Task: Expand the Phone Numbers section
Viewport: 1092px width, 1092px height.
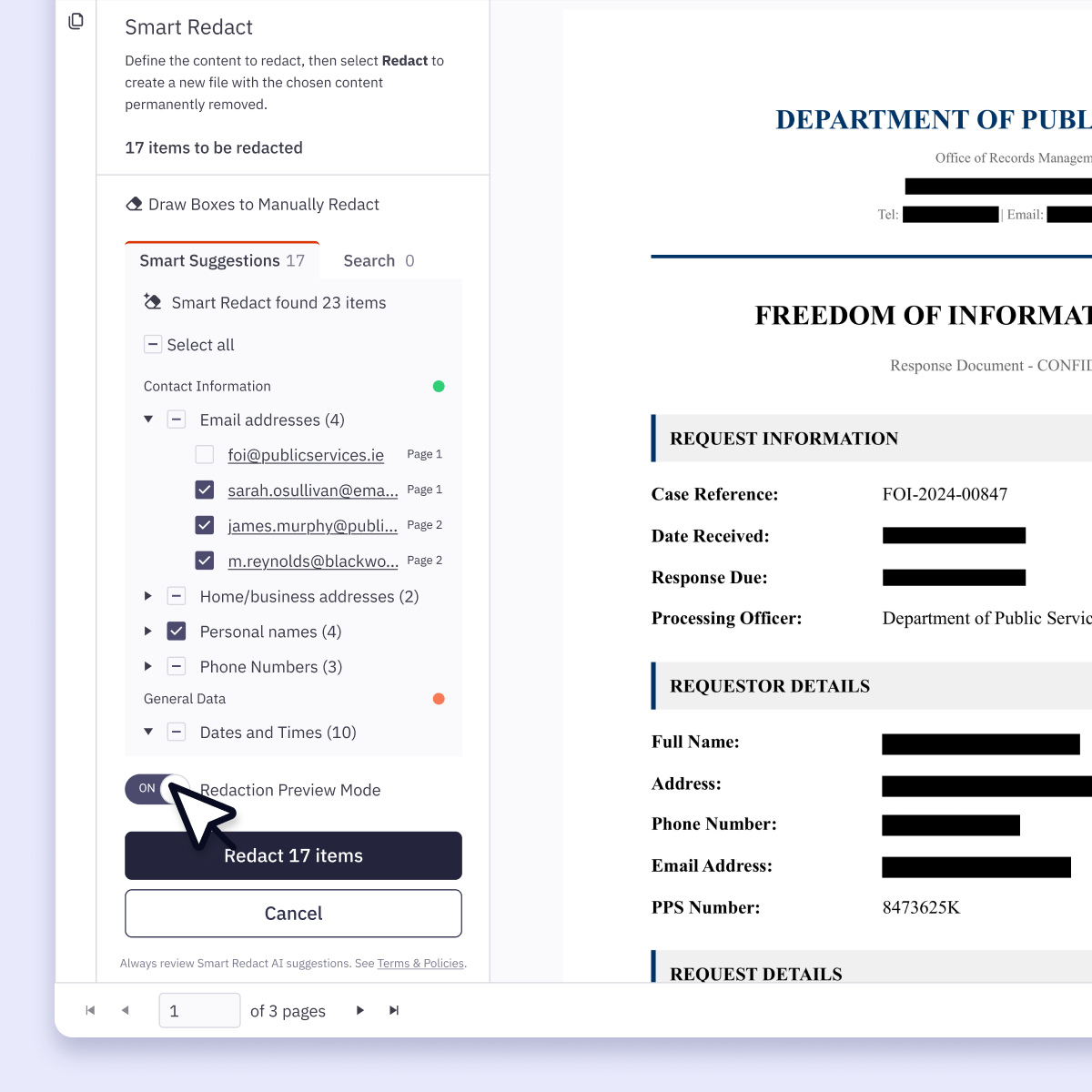Action: pos(148,666)
